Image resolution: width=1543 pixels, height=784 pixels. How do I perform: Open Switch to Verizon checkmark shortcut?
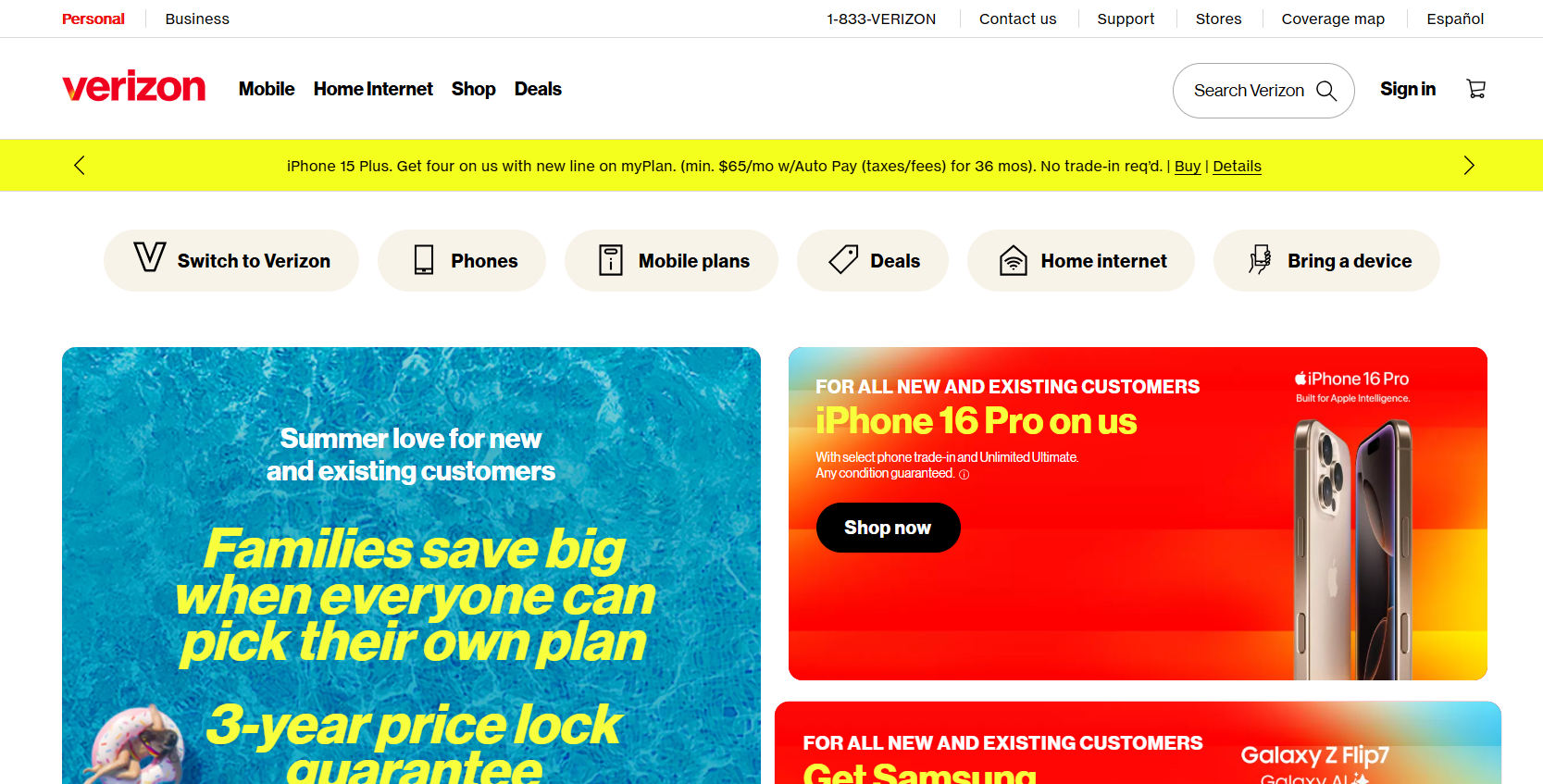pos(231,261)
